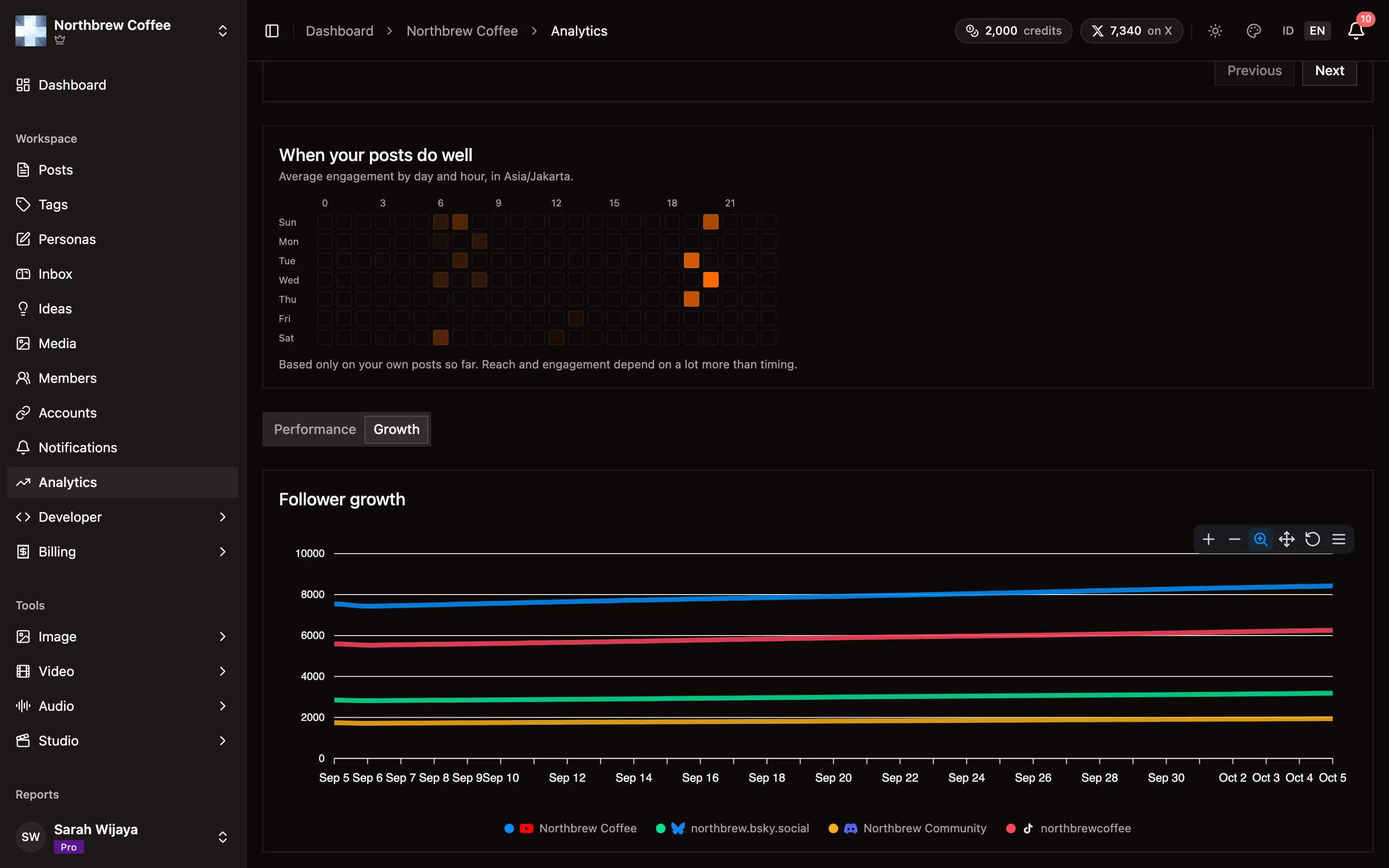
Task: Switch language to EN
Action: 1317,31
